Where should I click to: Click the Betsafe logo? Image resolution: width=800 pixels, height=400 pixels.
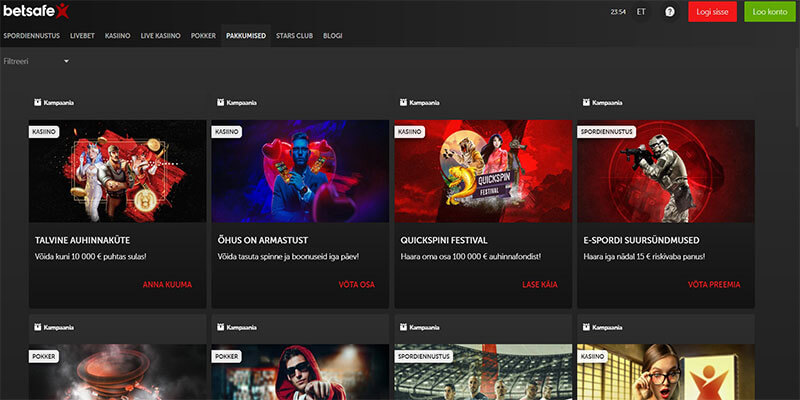pyautogui.click(x=36, y=11)
